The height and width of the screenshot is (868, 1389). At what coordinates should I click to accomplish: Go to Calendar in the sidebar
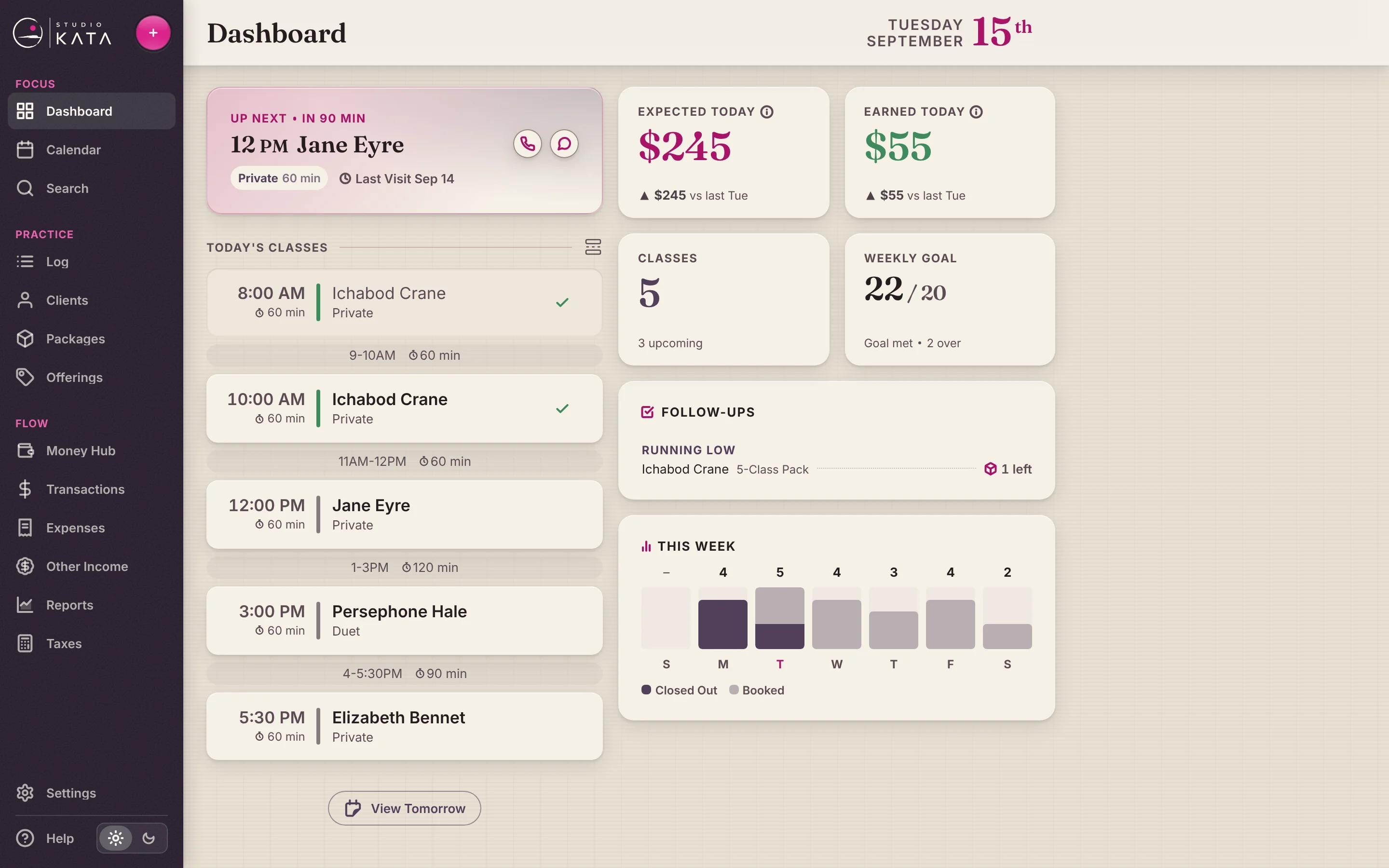click(91, 150)
